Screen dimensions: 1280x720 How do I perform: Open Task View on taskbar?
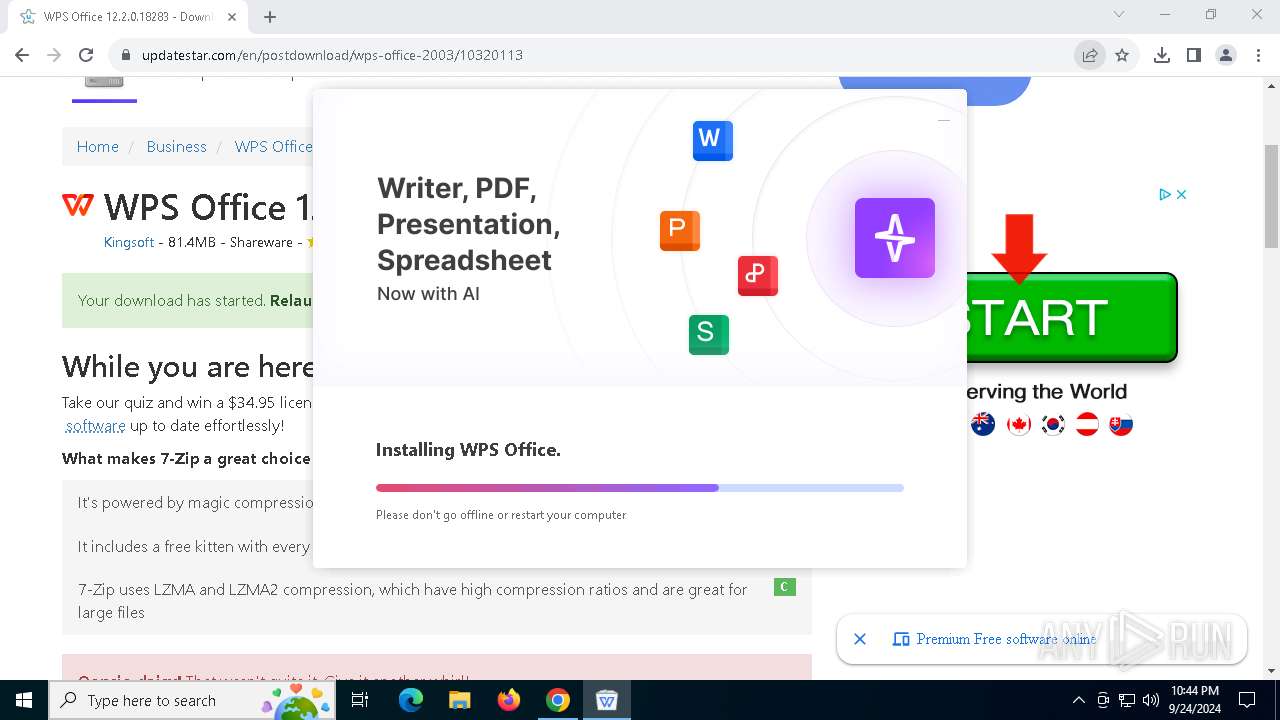point(361,700)
